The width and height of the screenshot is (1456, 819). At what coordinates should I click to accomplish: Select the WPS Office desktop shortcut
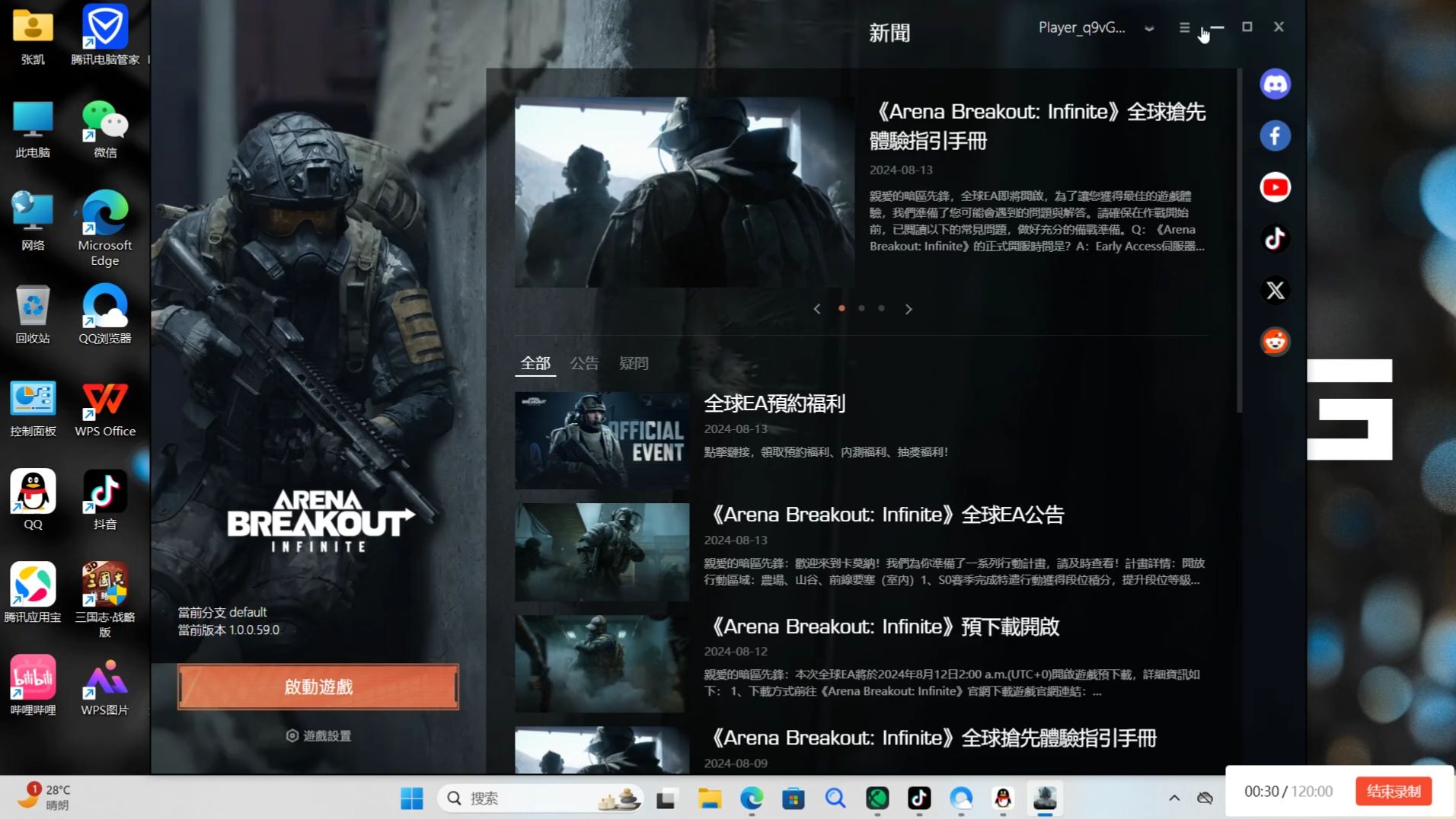[105, 408]
